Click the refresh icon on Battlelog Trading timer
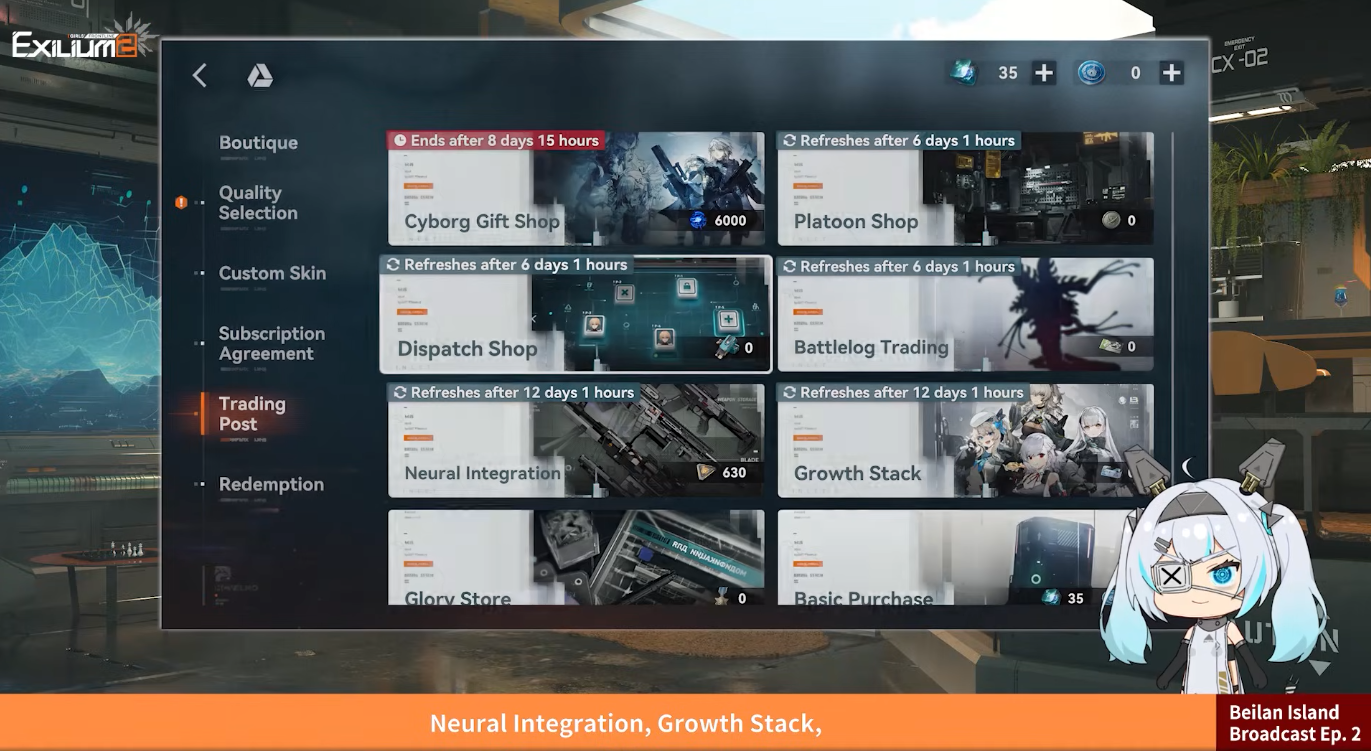This screenshot has height=751, width=1371. point(790,267)
